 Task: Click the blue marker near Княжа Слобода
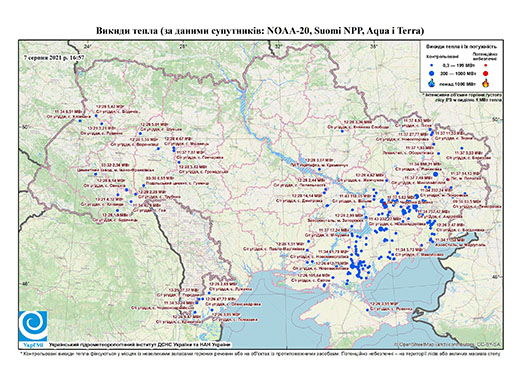pos(342,131)
